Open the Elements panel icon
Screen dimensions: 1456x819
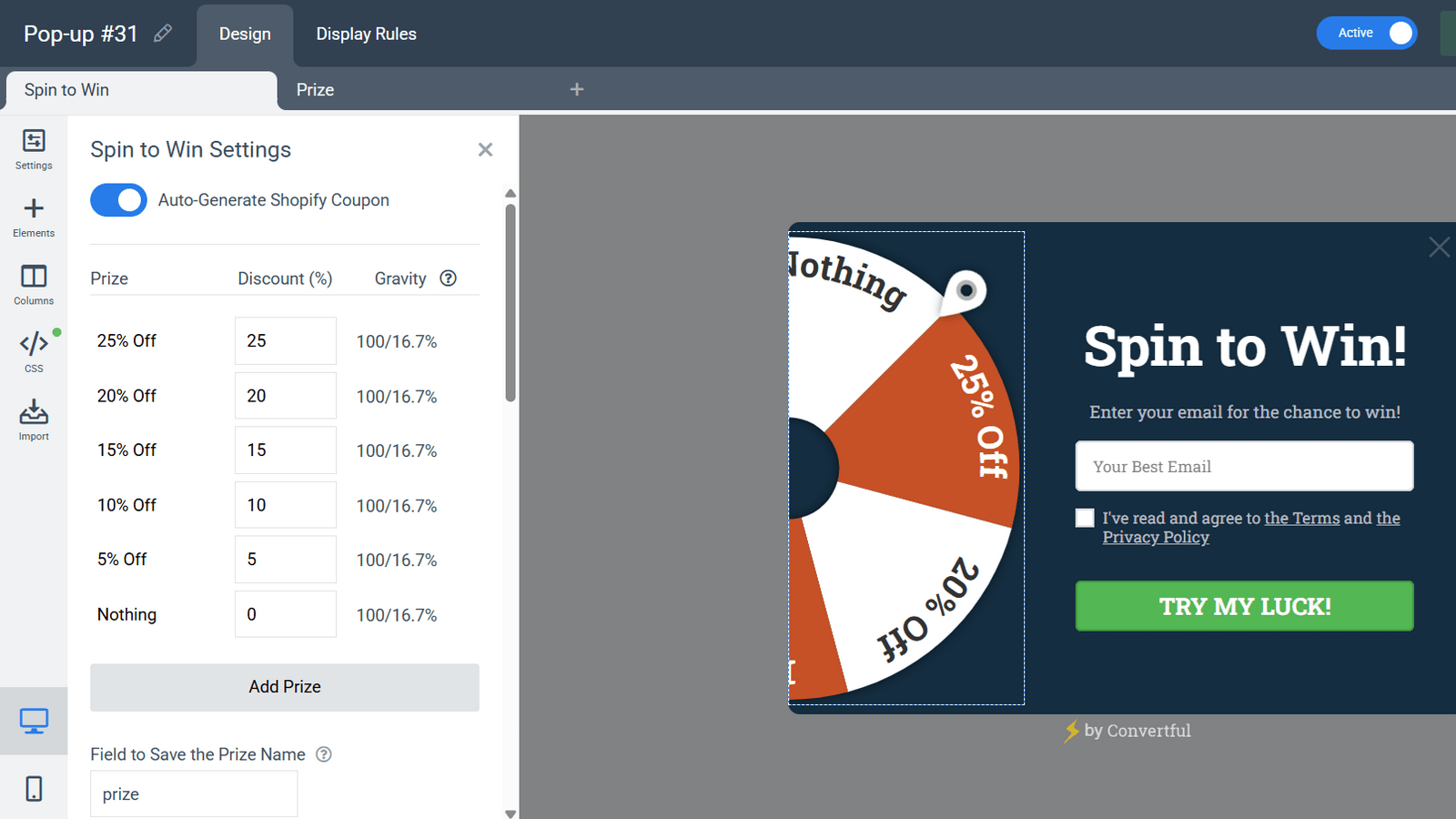34,217
